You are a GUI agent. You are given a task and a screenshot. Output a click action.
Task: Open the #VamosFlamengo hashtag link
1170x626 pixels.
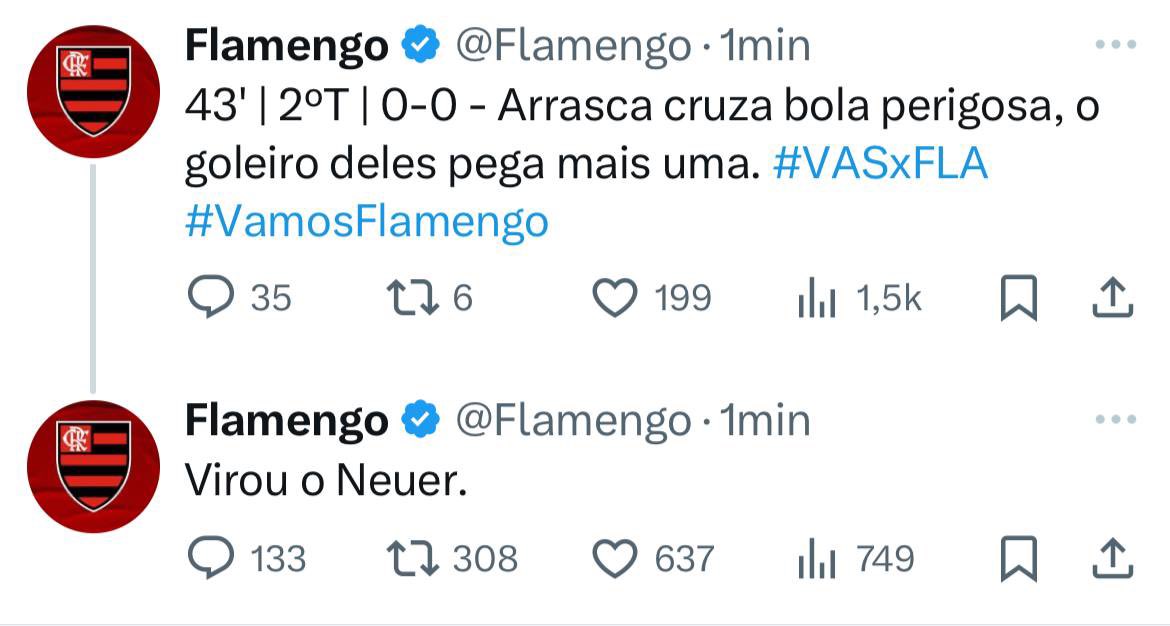pyautogui.click(x=366, y=221)
